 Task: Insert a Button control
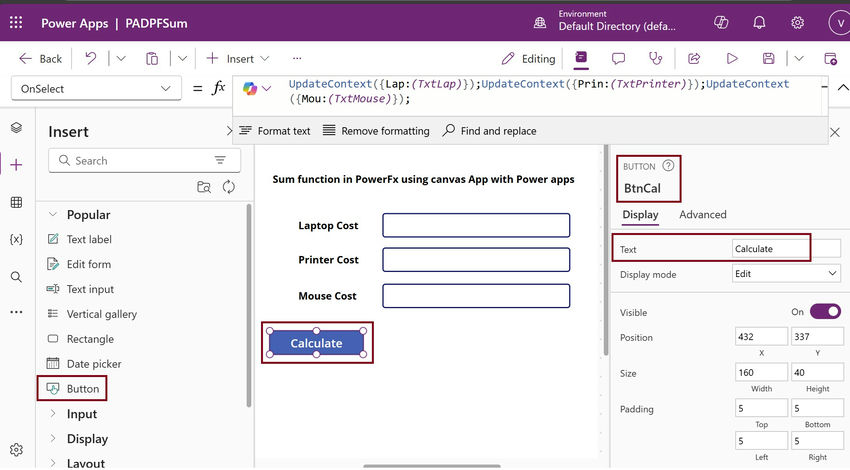point(73,389)
